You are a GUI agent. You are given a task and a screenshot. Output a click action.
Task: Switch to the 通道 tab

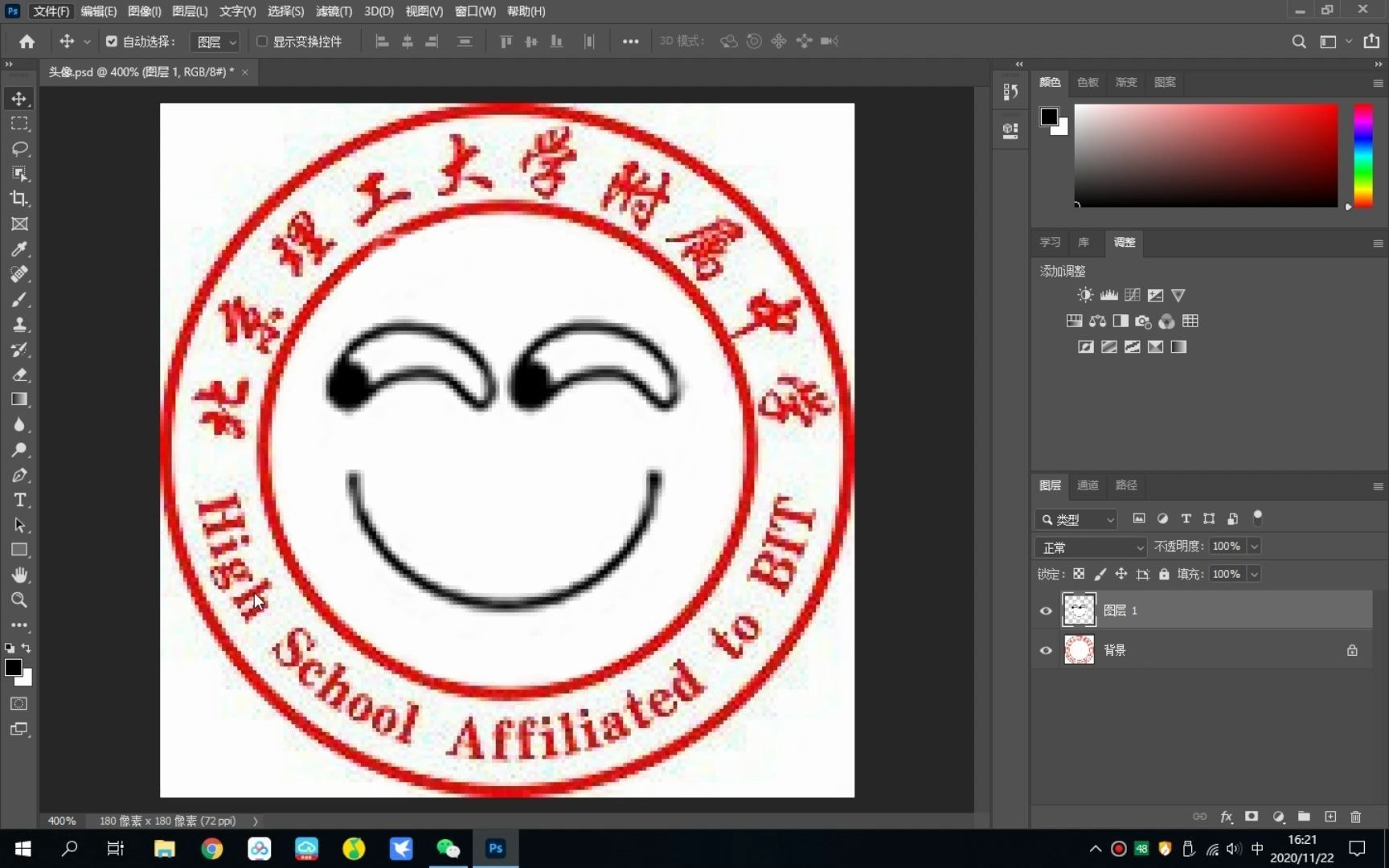pos(1088,485)
